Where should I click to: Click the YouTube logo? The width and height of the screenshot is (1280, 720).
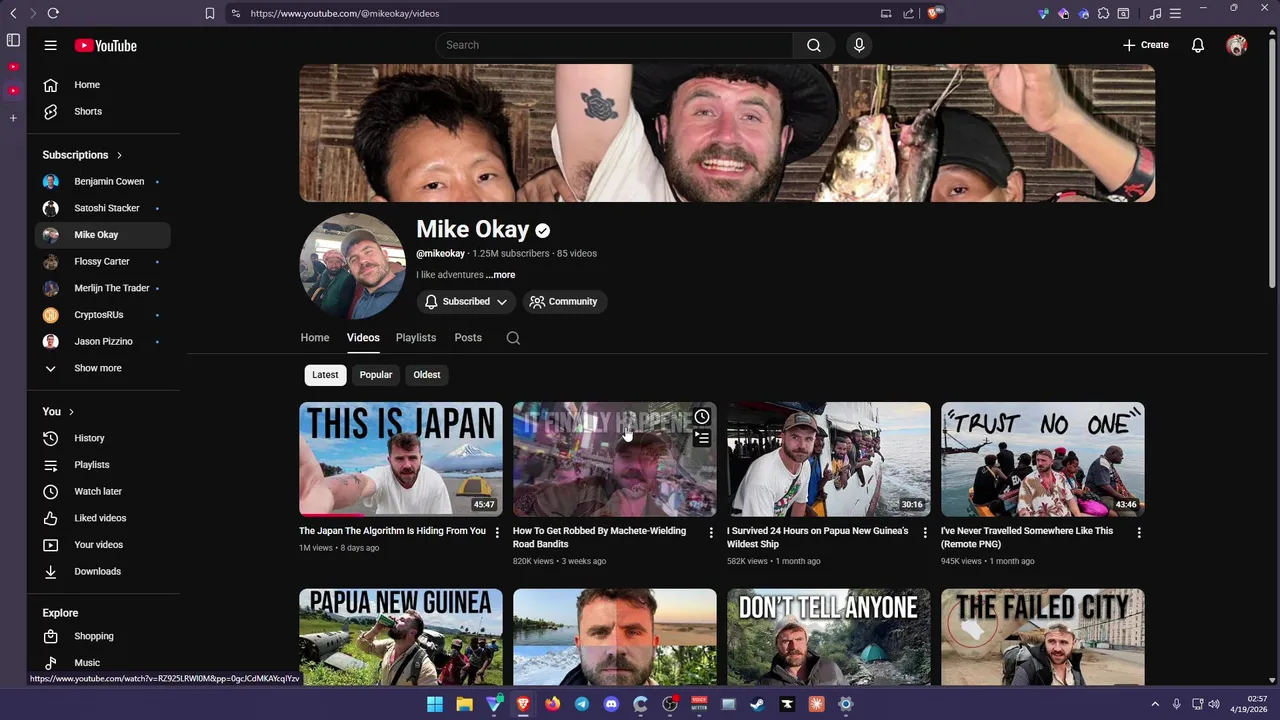[105, 45]
